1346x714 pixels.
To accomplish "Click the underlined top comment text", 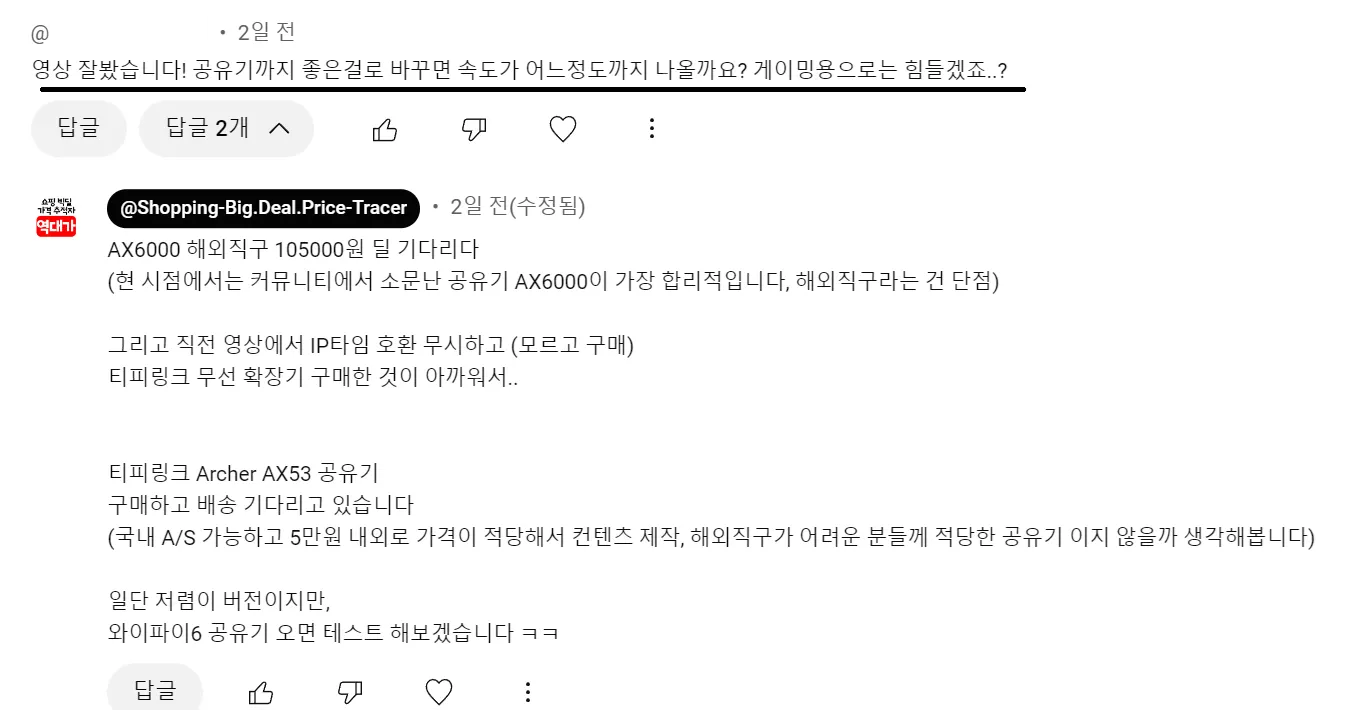I will coord(520,71).
